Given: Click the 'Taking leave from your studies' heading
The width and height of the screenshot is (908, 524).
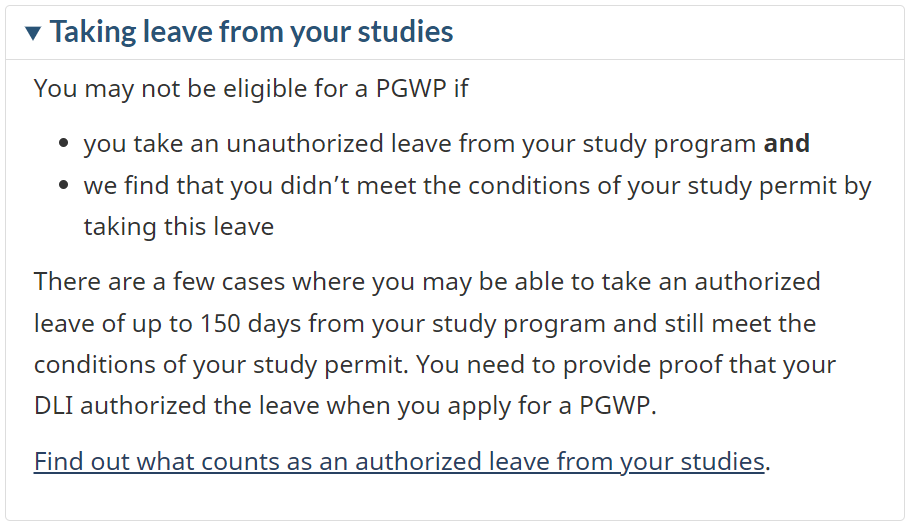Looking at the screenshot, I should [251, 32].
